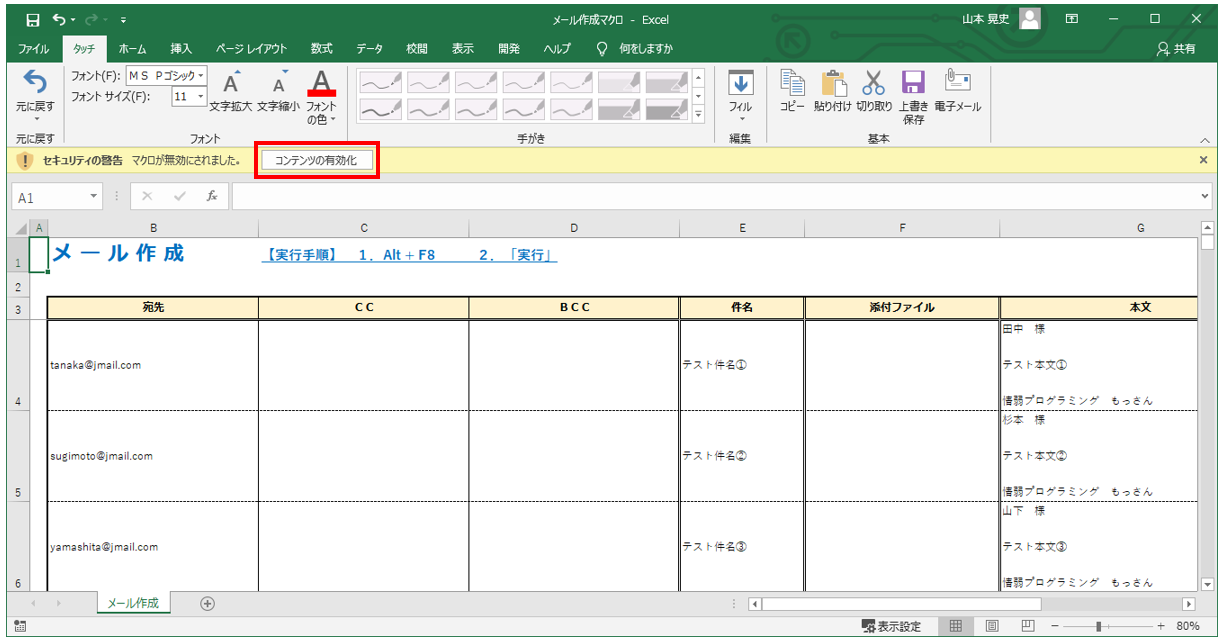Add a new sheet with plus icon
This screenshot has width=1223, height=643.
(x=207, y=603)
